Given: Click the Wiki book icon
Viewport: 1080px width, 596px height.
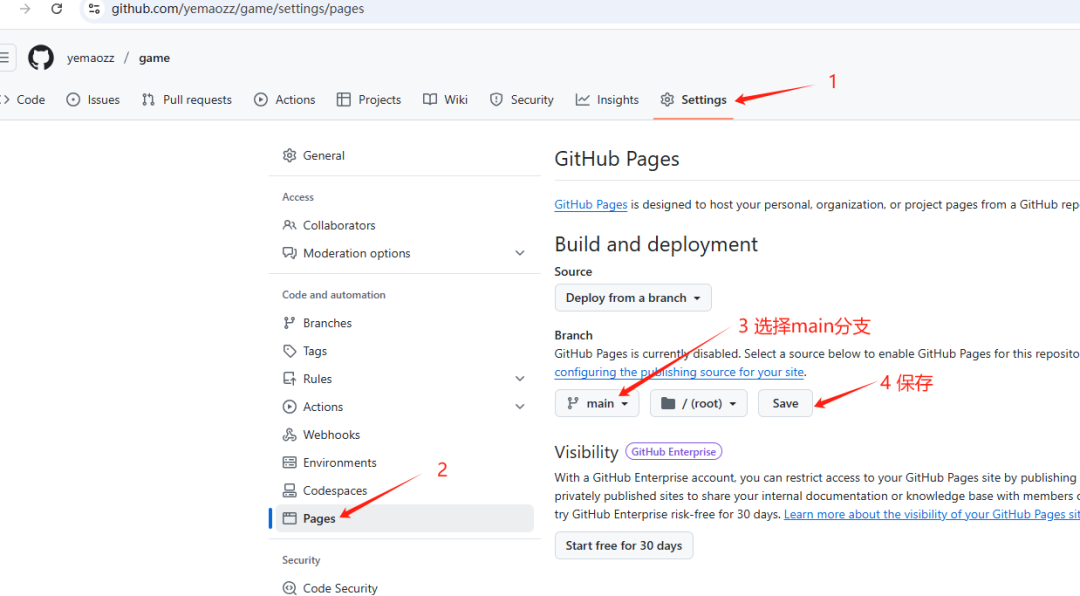Looking at the screenshot, I should pos(430,100).
